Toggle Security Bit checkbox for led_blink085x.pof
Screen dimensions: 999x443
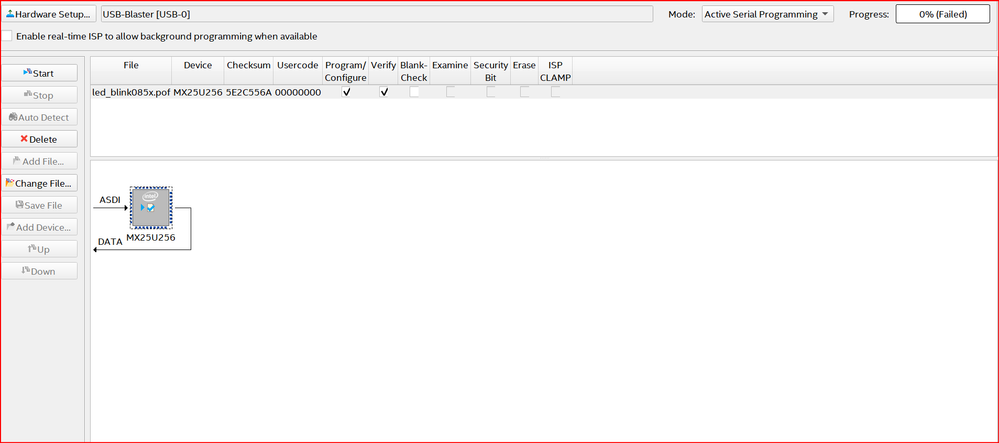(491, 92)
